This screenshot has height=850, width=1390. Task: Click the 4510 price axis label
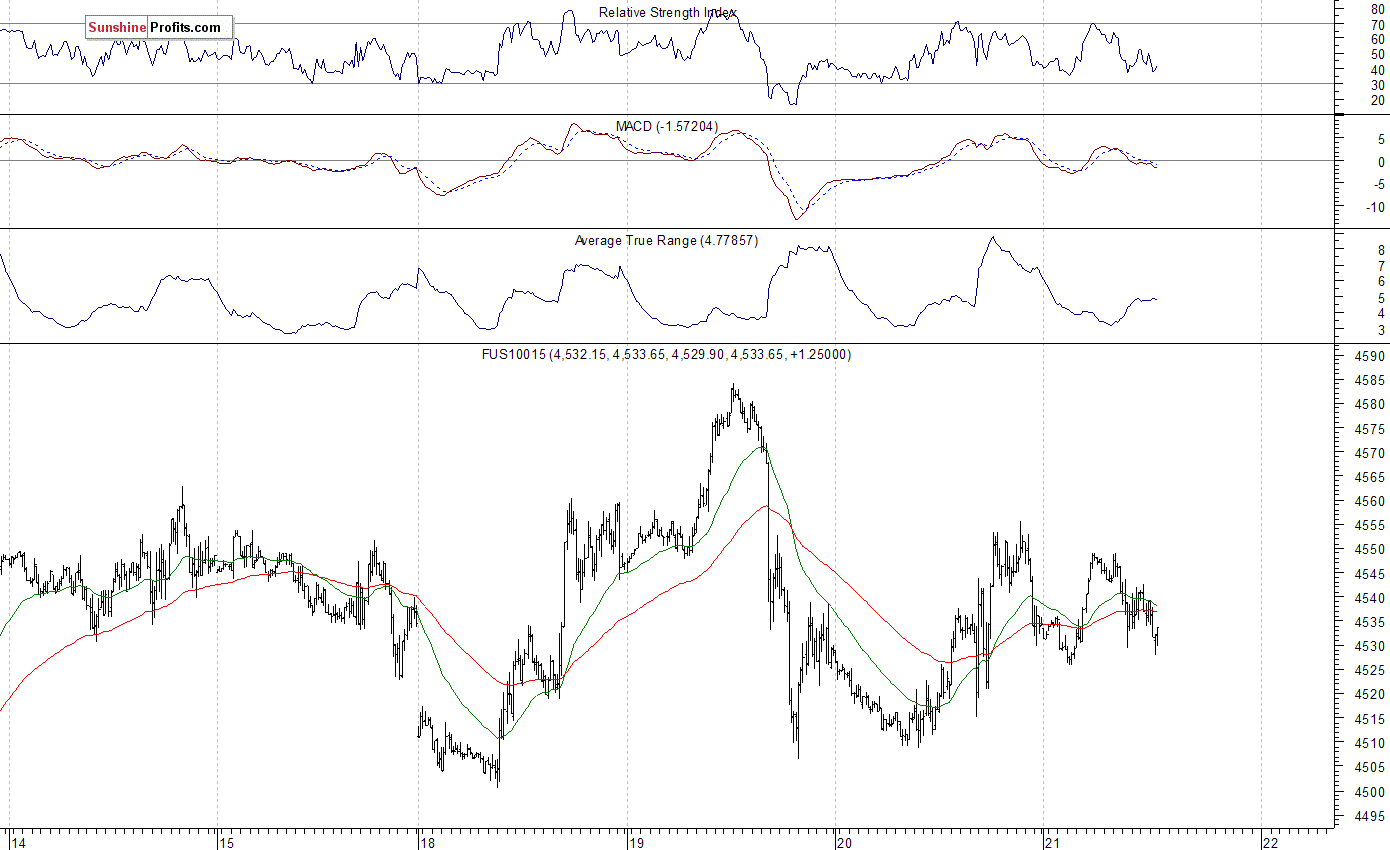(1371, 743)
